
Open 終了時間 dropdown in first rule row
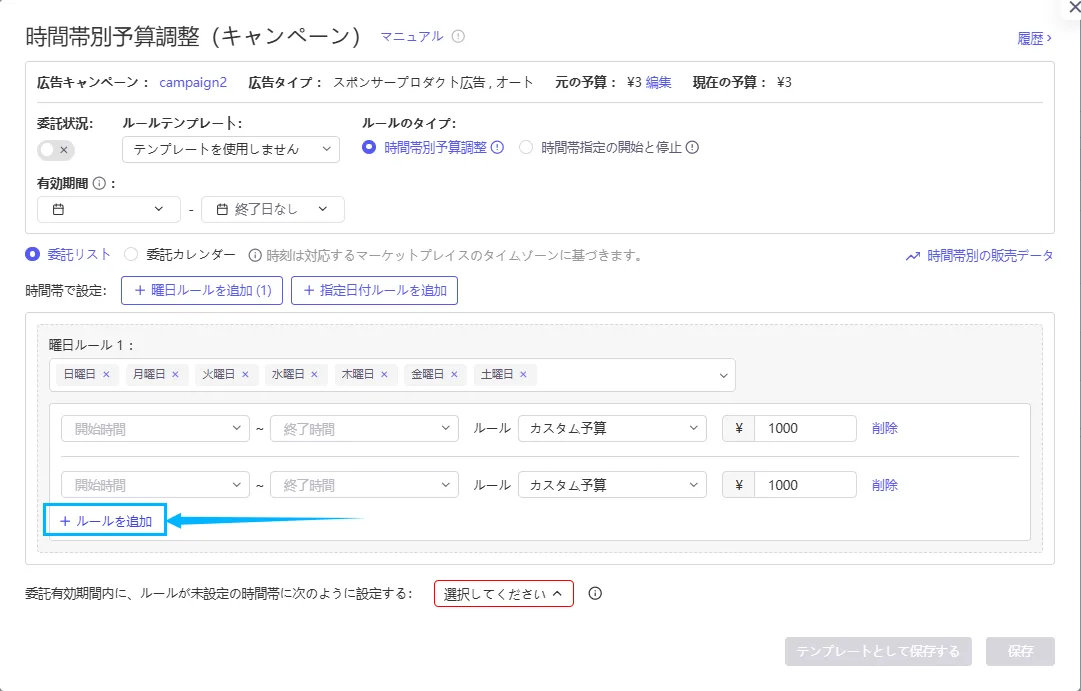pyautogui.click(x=365, y=428)
